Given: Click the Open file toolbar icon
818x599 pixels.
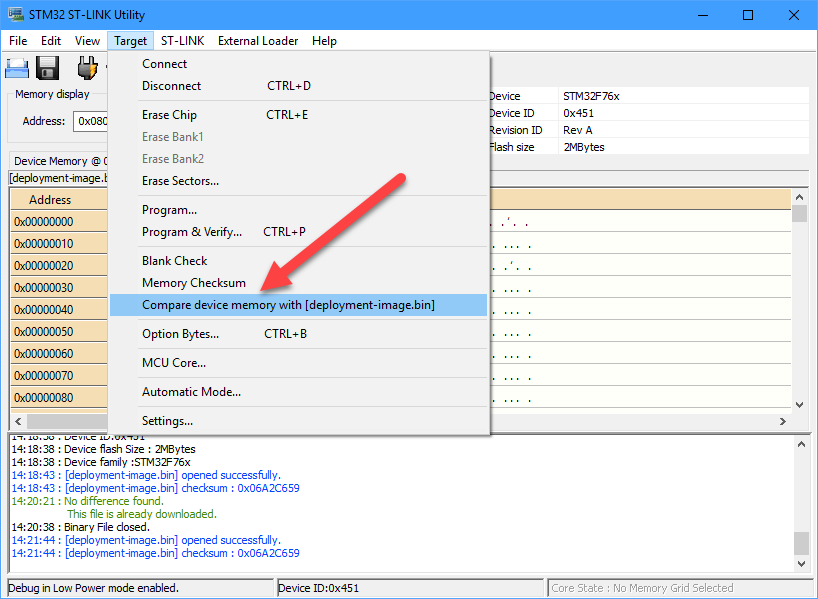Looking at the screenshot, I should click(17, 68).
